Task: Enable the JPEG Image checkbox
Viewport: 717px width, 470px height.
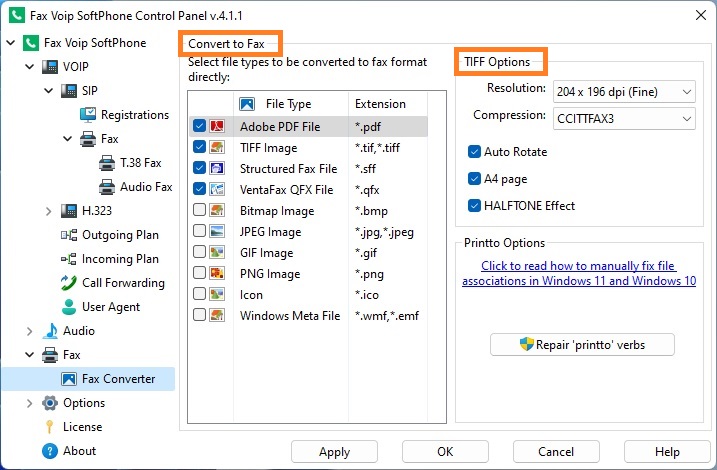Action: tap(199, 231)
